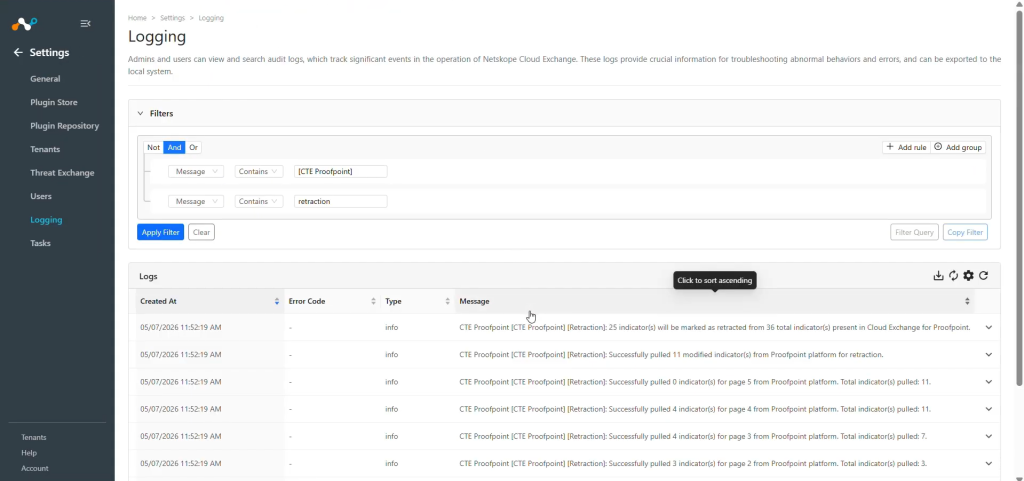The image size is (1024, 481).
Task: Click the Copy Filter button
Action: pos(965,232)
